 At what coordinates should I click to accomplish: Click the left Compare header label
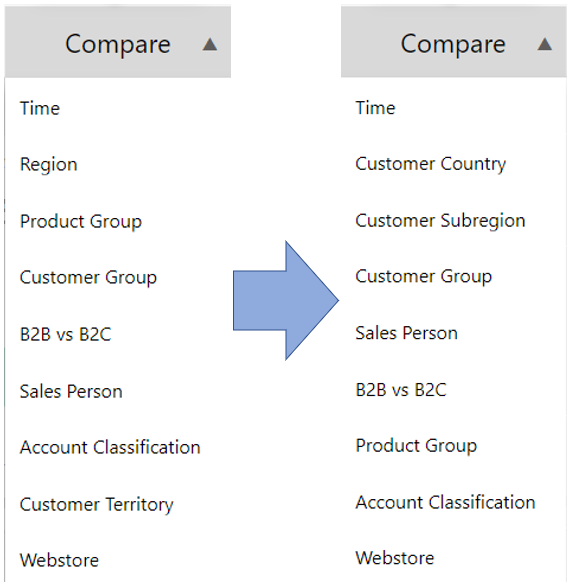118,44
